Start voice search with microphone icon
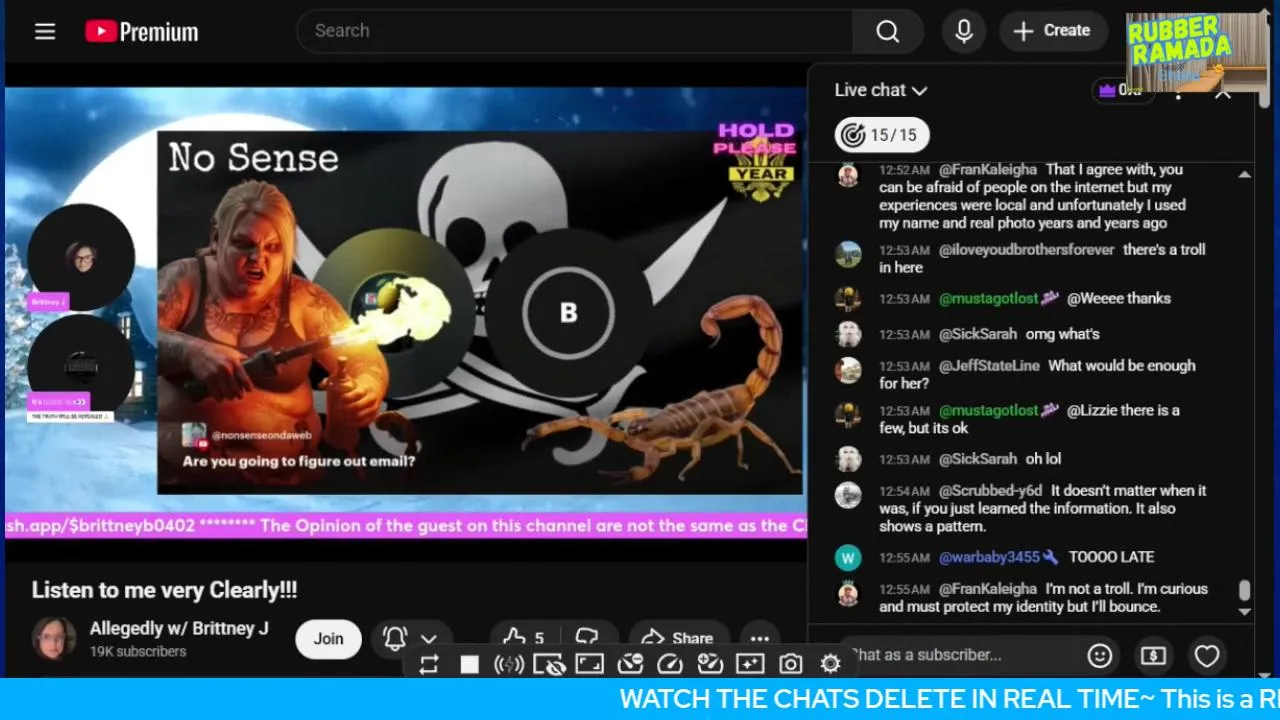The width and height of the screenshot is (1280, 720). (964, 31)
